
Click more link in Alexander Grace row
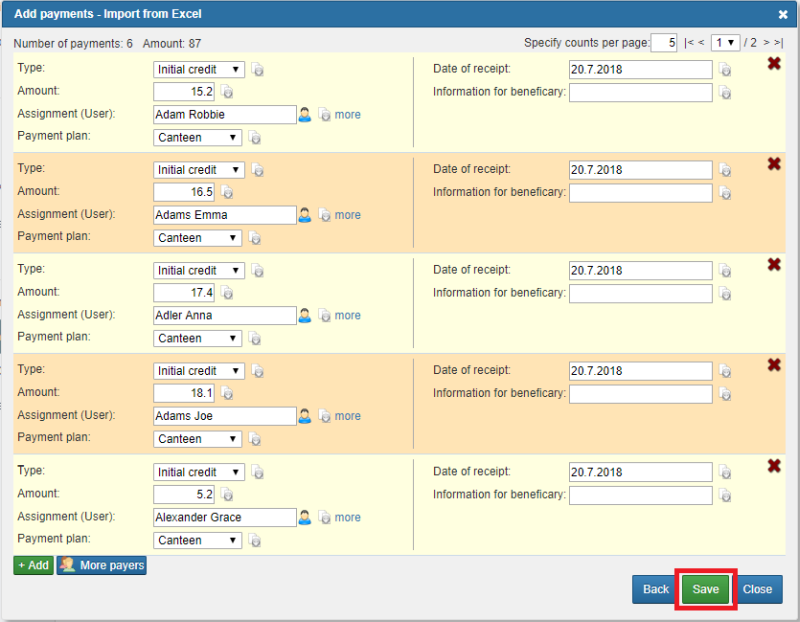[x=347, y=517]
